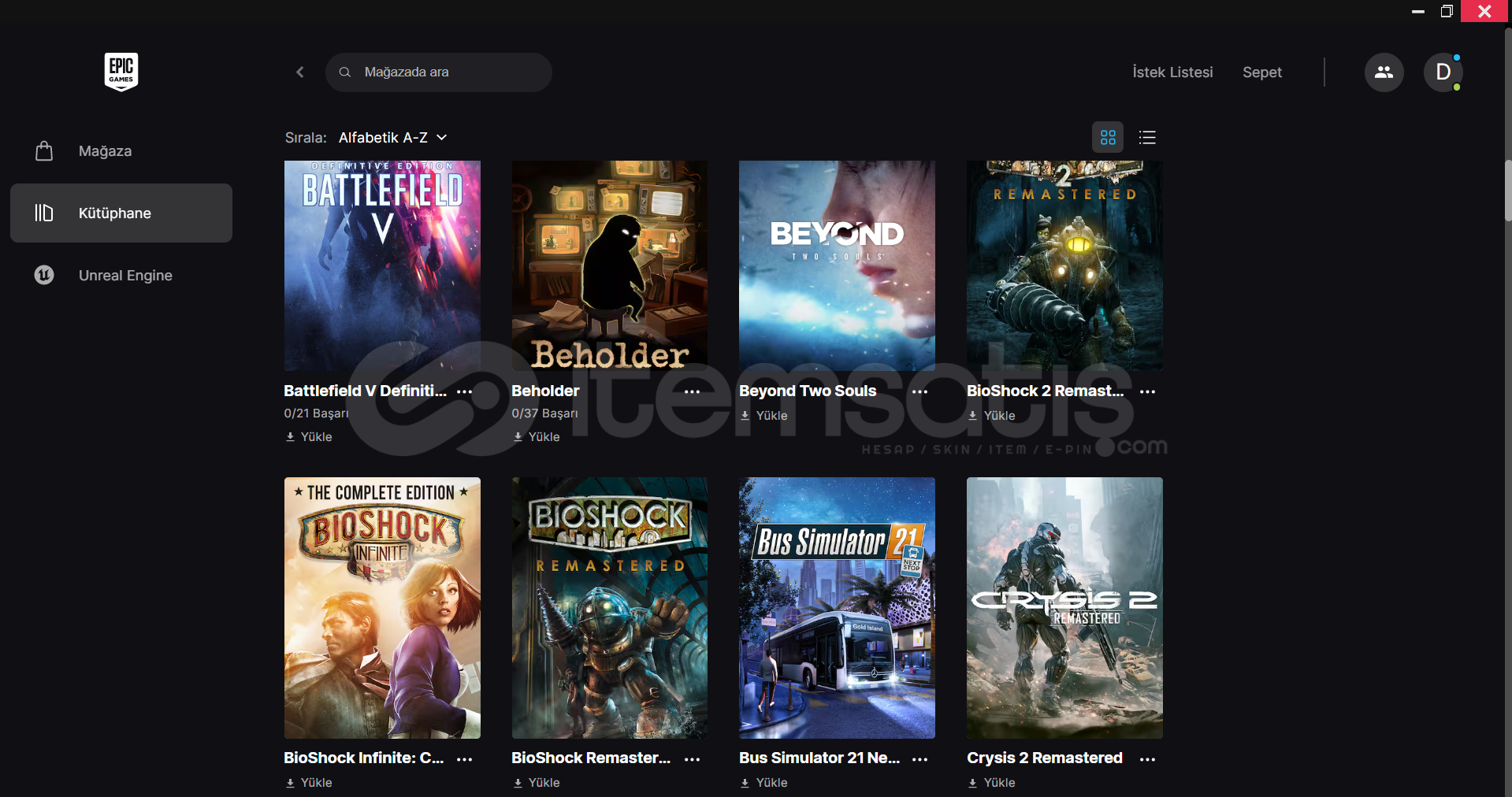
Task: Install BioShock 2 Remastered via Yükle
Action: pos(992,416)
